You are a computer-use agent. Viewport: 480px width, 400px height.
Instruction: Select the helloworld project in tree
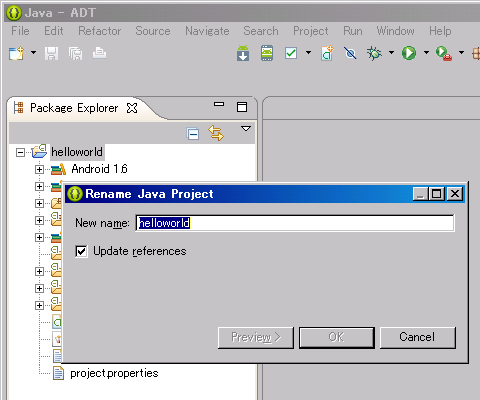(77, 152)
